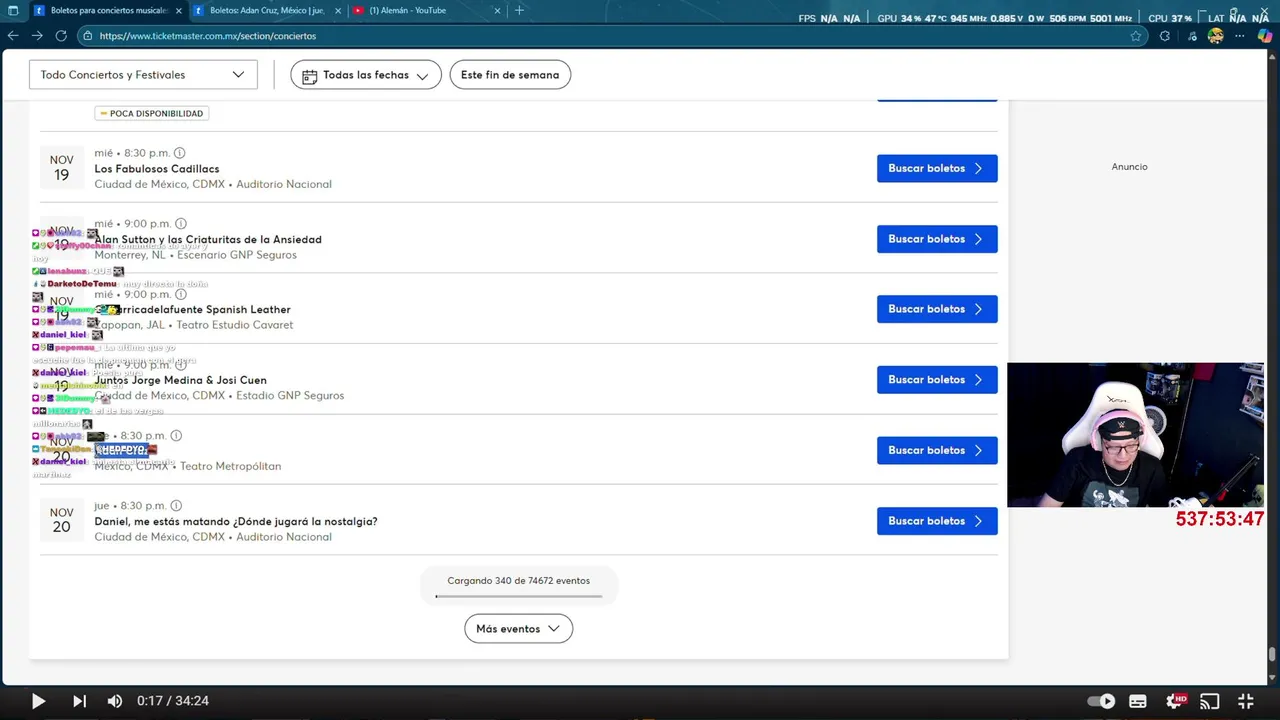1280x720 pixels.
Task: Click the Anuncio label in sidebar
Action: (1129, 167)
